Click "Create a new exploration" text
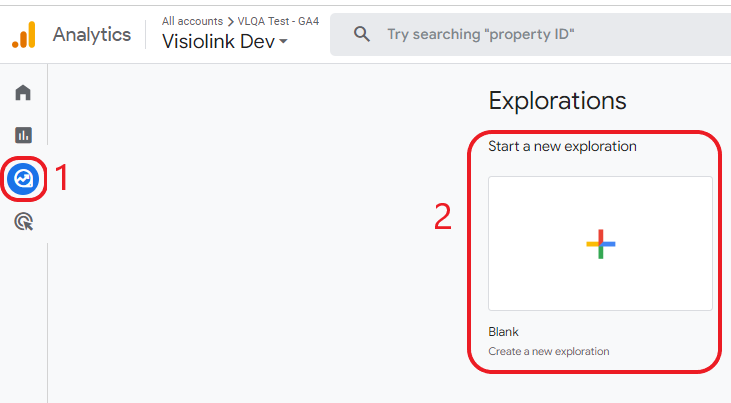The width and height of the screenshot is (731, 403). (549, 351)
